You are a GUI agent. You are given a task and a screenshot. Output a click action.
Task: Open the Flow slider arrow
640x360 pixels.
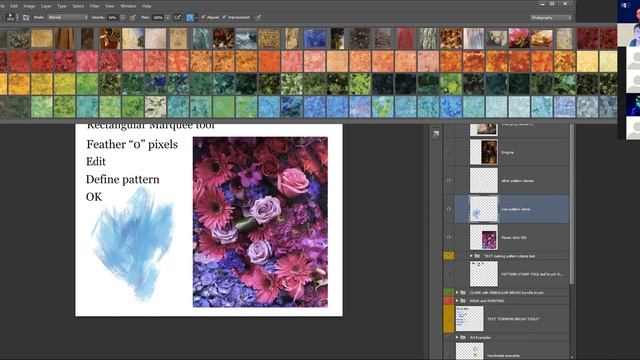coord(167,18)
